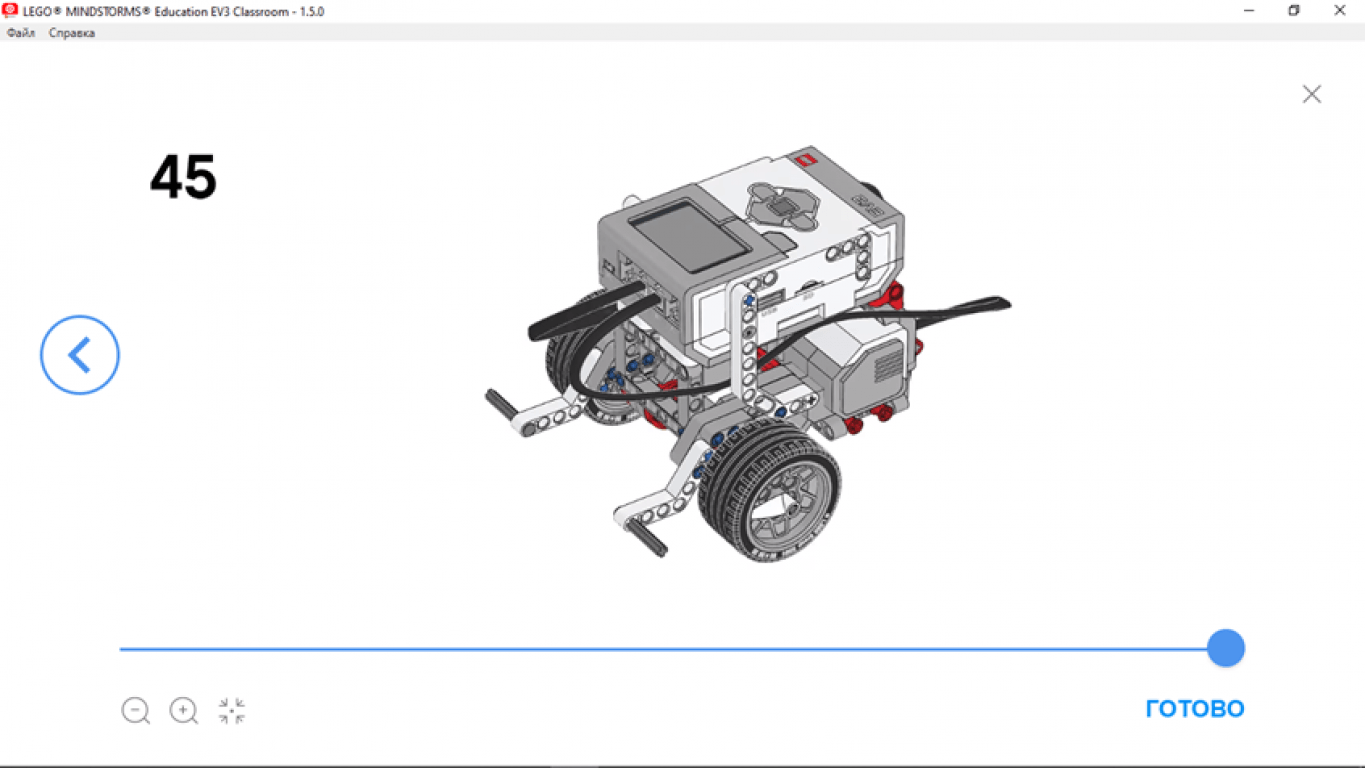The width and height of the screenshot is (1365, 768).
Task: Open the Справка menu
Action: pos(72,33)
